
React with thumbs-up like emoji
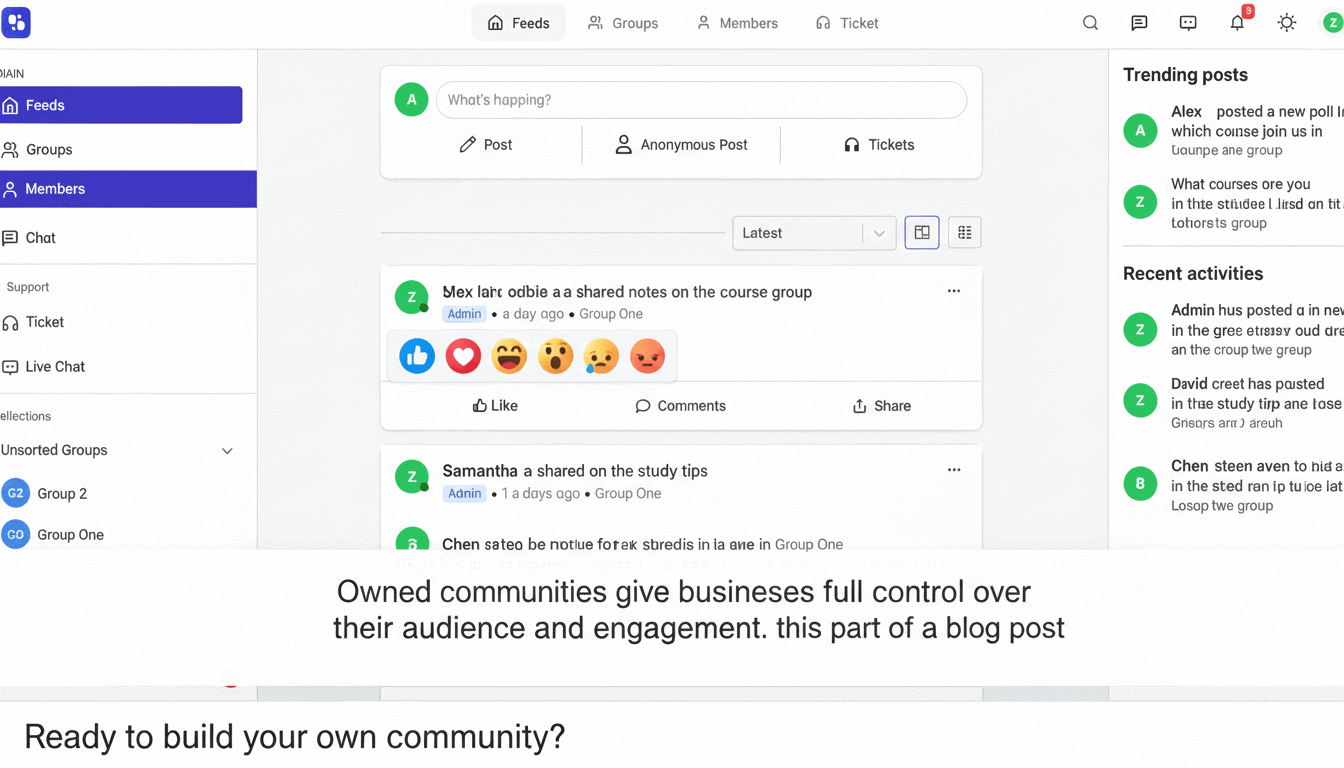click(x=417, y=356)
